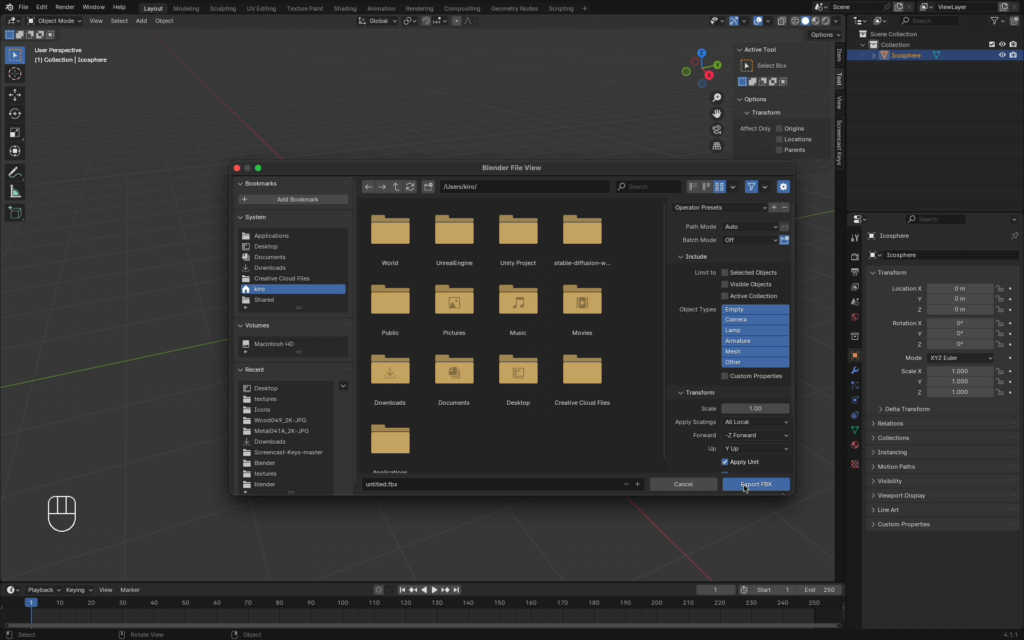Image resolution: width=1024 pixels, height=640 pixels.
Task: Switch perspective/orthographic grid icon in viewport
Action: pos(716,146)
